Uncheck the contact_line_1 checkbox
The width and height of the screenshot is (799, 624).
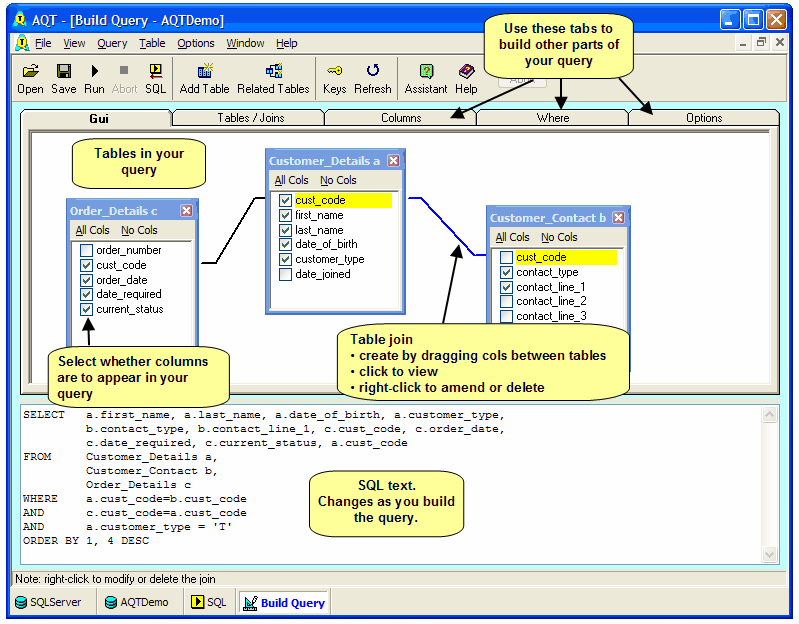click(506, 287)
